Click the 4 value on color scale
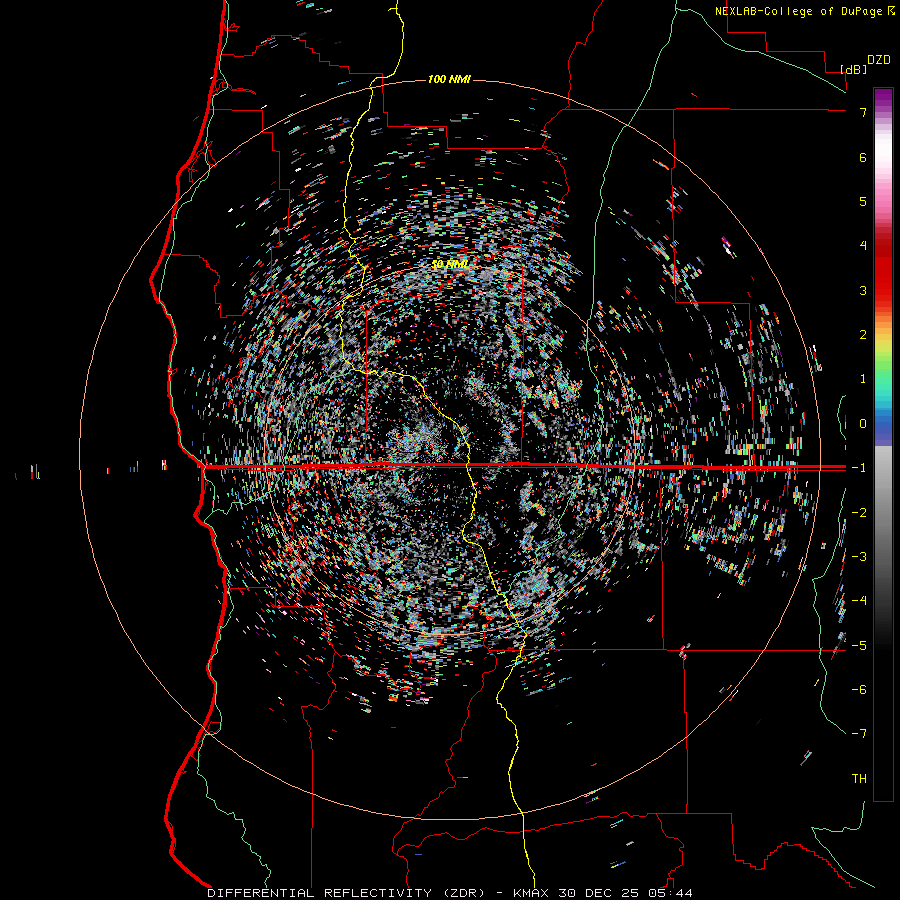The image size is (900, 900). pos(863,246)
